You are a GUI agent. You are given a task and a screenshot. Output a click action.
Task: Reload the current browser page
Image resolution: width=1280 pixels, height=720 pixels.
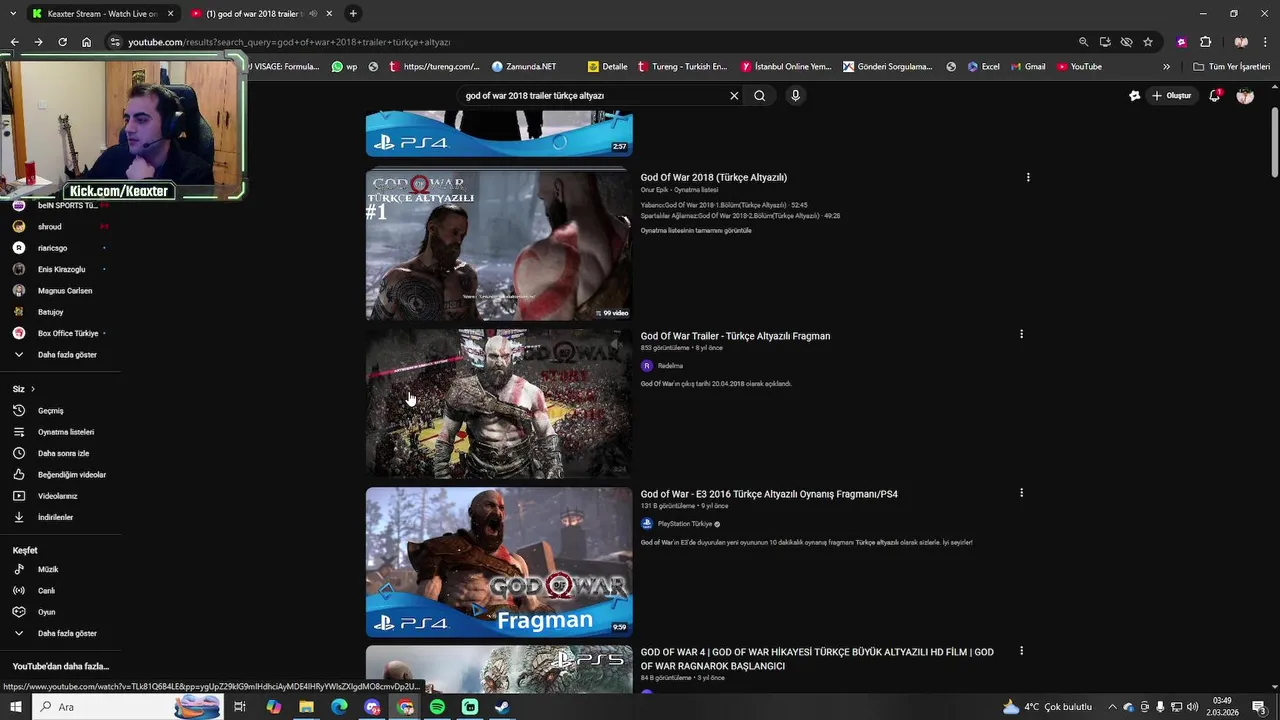[x=62, y=42]
